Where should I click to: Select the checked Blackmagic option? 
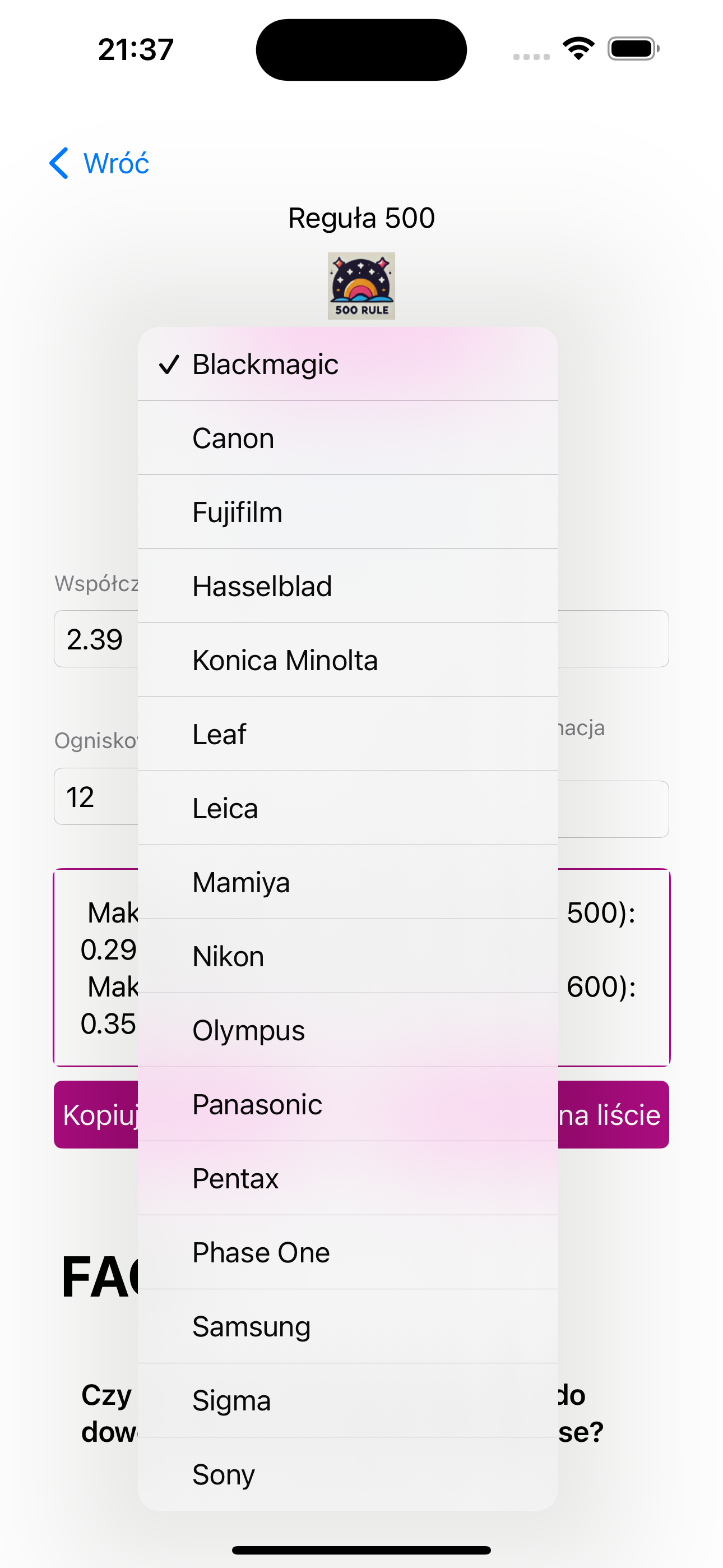click(x=348, y=364)
